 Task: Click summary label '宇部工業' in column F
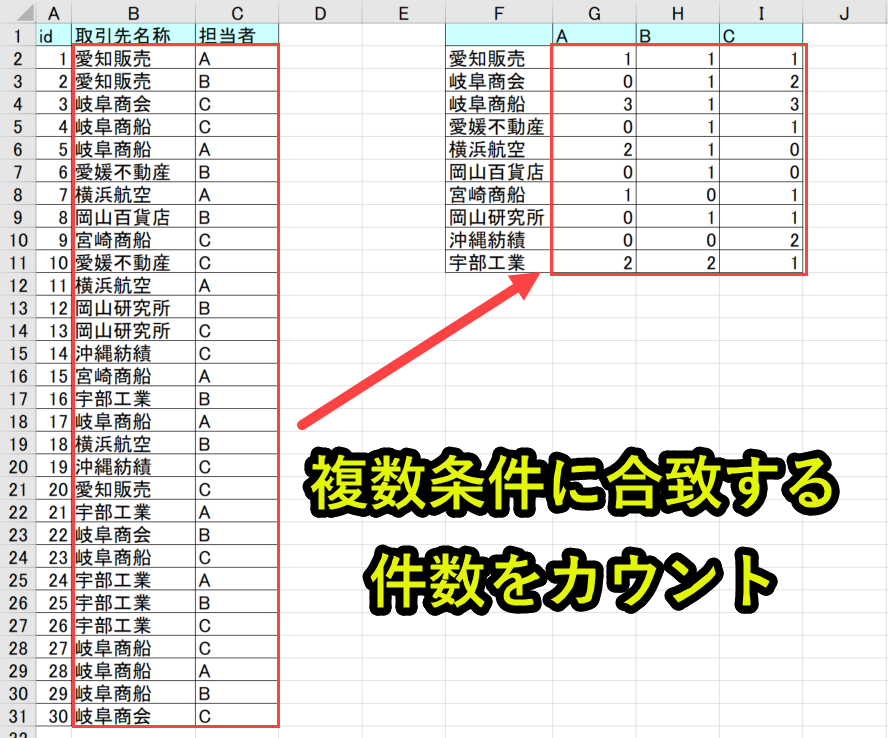coord(499,262)
